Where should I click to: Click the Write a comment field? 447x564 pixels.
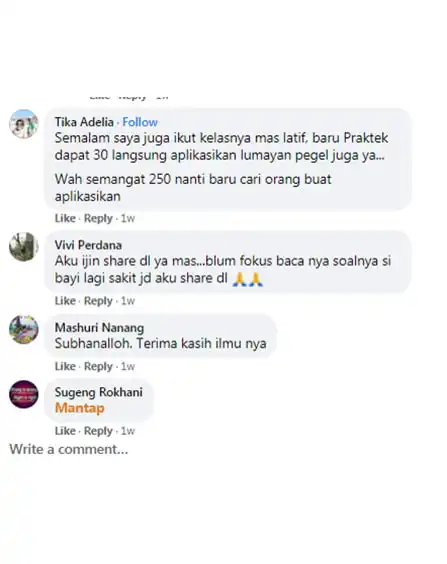point(69,449)
